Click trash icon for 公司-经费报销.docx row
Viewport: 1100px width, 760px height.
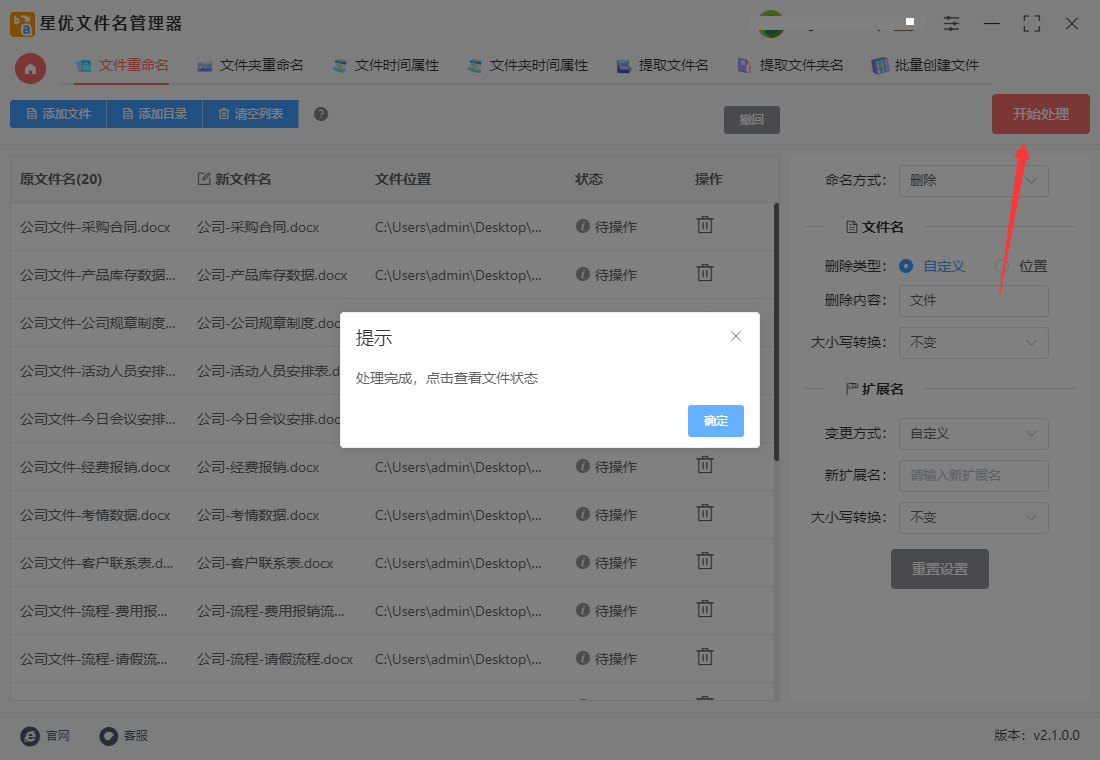704,465
